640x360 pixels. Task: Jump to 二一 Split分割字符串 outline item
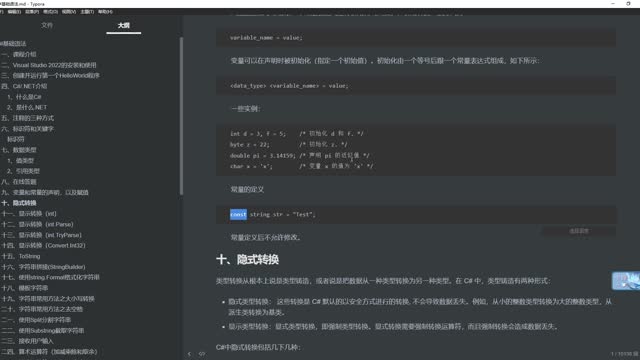36,320
